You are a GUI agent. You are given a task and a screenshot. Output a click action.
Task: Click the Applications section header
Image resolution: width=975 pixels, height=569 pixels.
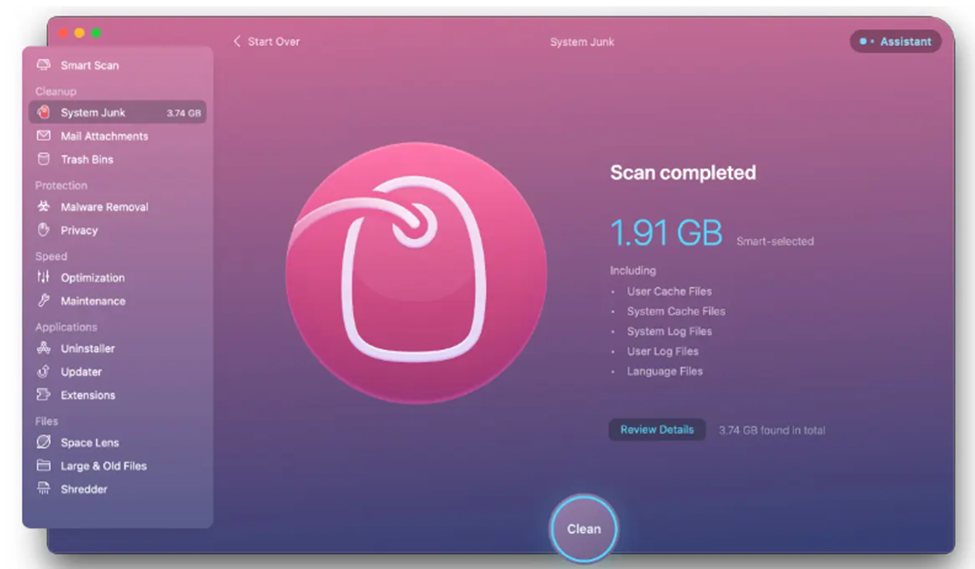[x=66, y=327]
